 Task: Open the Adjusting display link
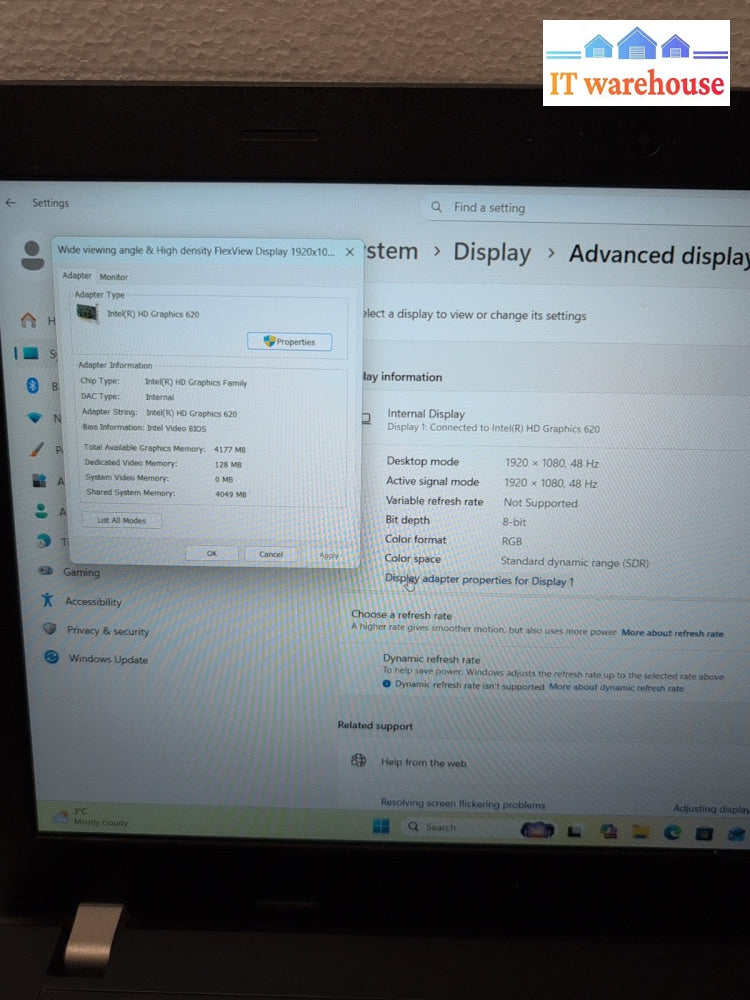click(710, 809)
